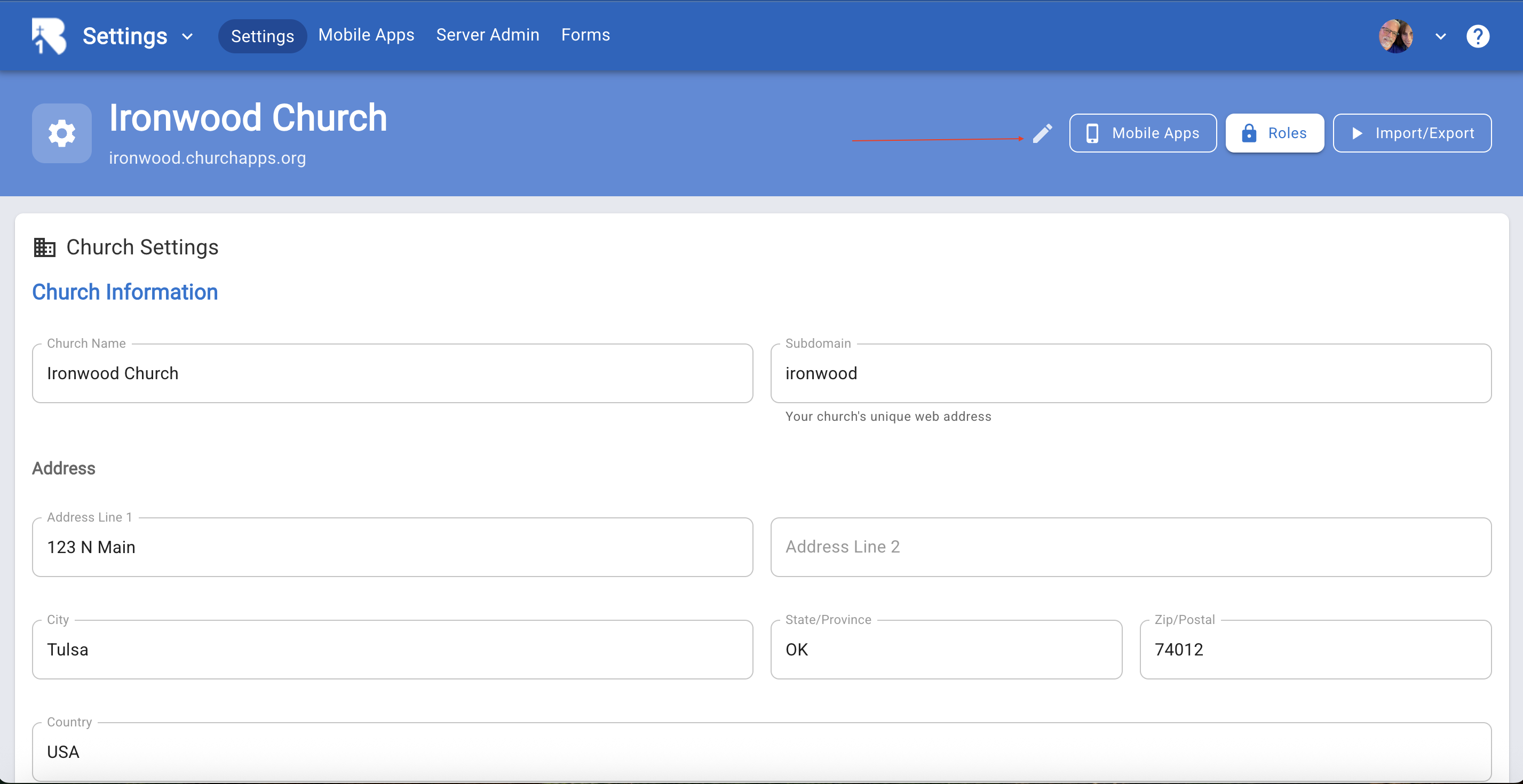Screen dimensions: 1523x784
Task: Select the Mobile Apps navigation tab
Action: click(x=366, y=35)
